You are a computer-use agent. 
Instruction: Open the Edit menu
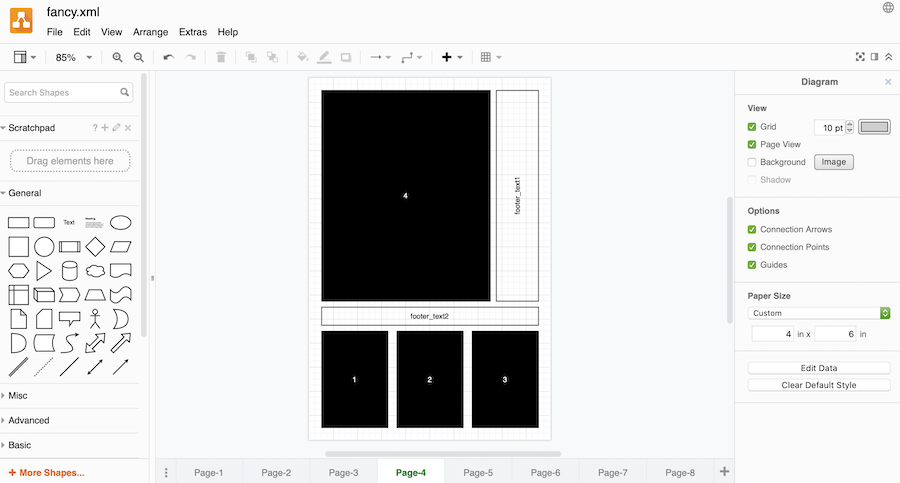click(82, 32)
